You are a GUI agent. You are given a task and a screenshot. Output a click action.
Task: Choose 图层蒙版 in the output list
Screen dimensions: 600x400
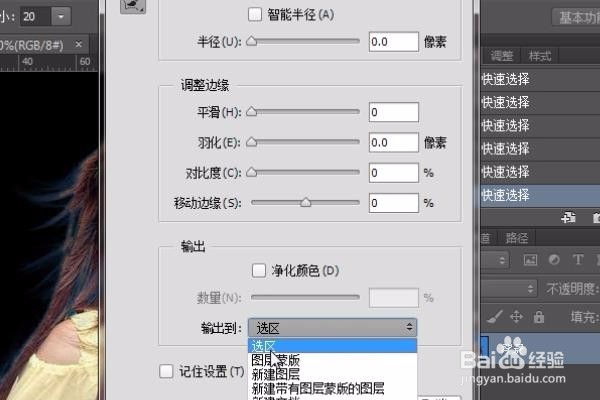333,360
